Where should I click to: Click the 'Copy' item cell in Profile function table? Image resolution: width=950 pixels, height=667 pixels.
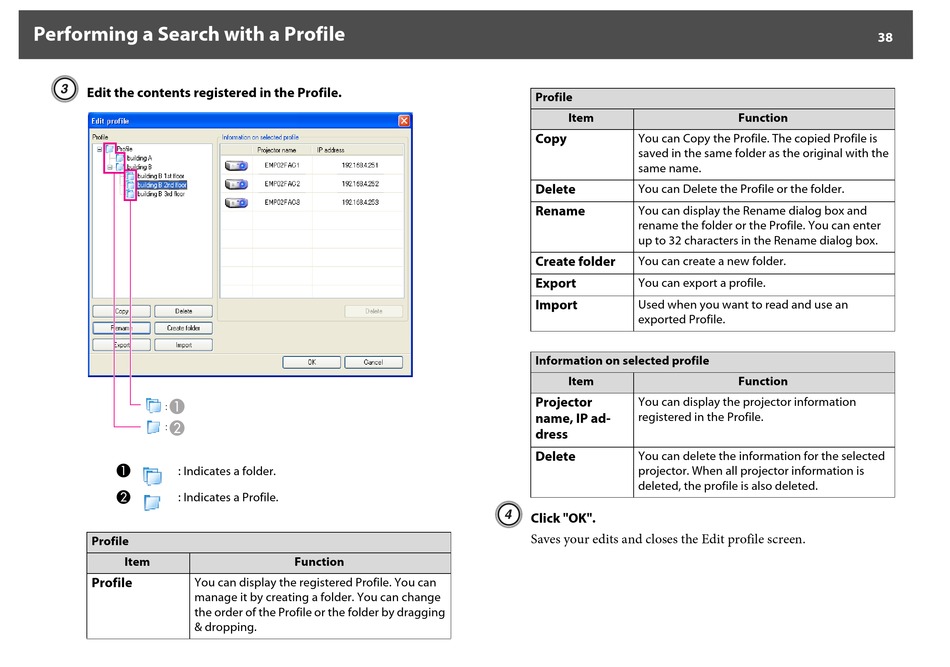click(x=582, y=154)
